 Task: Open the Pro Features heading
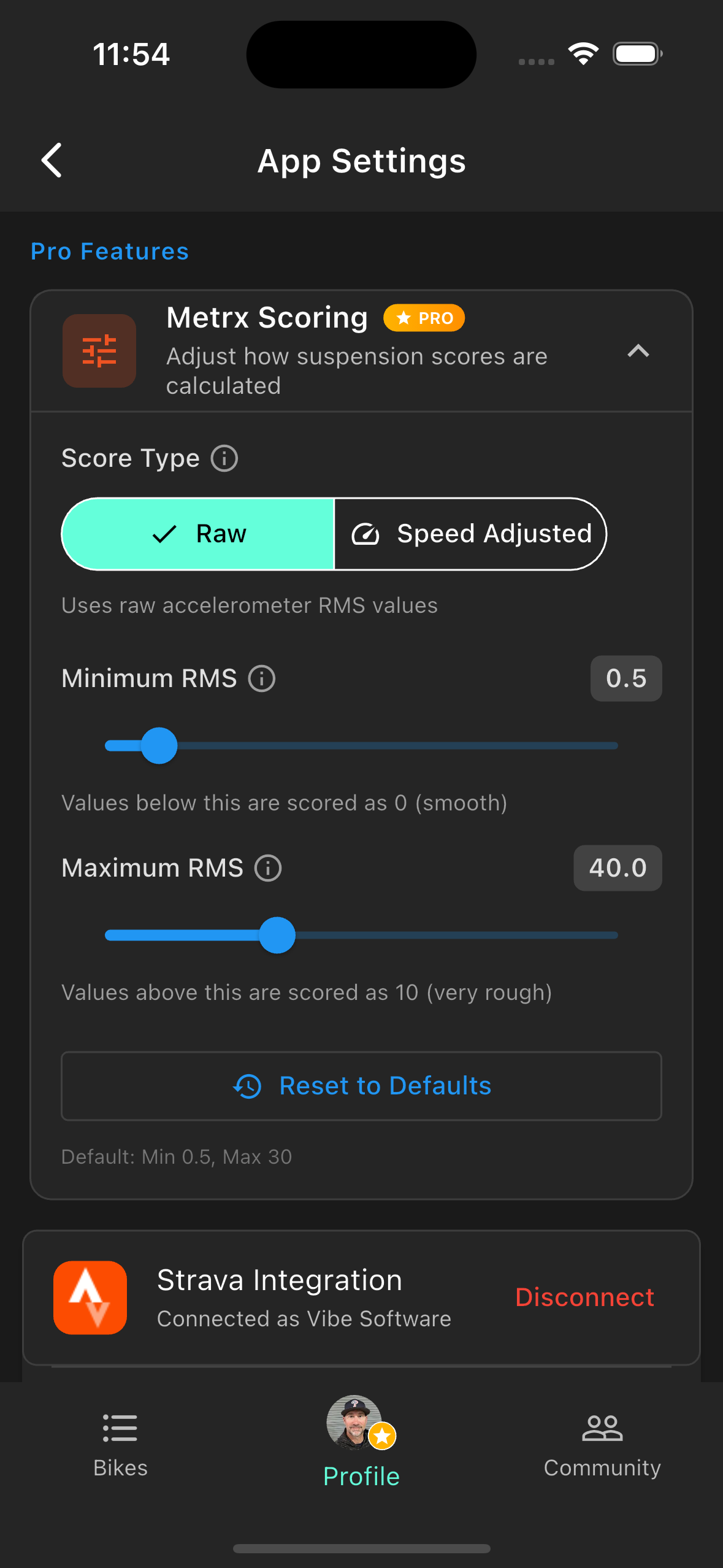(x=109, y=251)
